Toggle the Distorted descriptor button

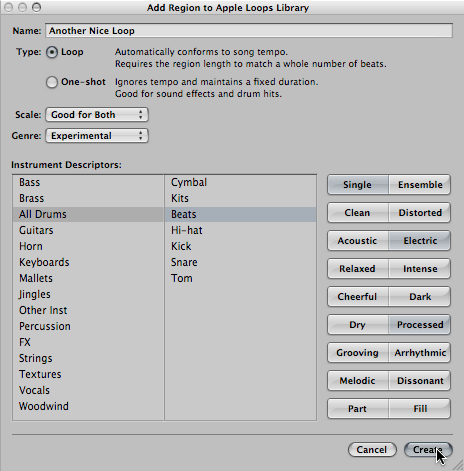coord(420,213)
